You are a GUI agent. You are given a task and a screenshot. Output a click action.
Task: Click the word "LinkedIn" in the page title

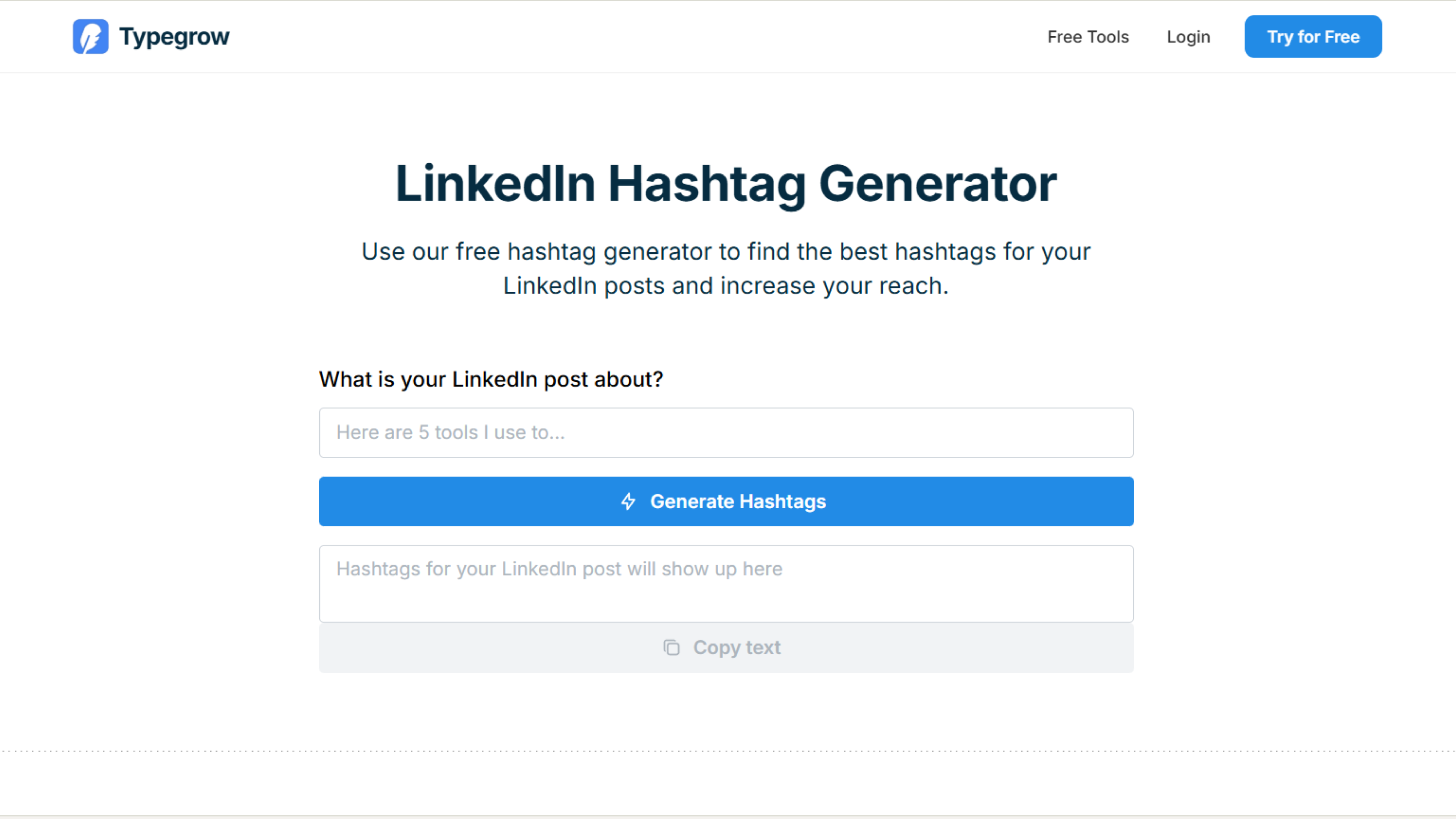(495, 184)
